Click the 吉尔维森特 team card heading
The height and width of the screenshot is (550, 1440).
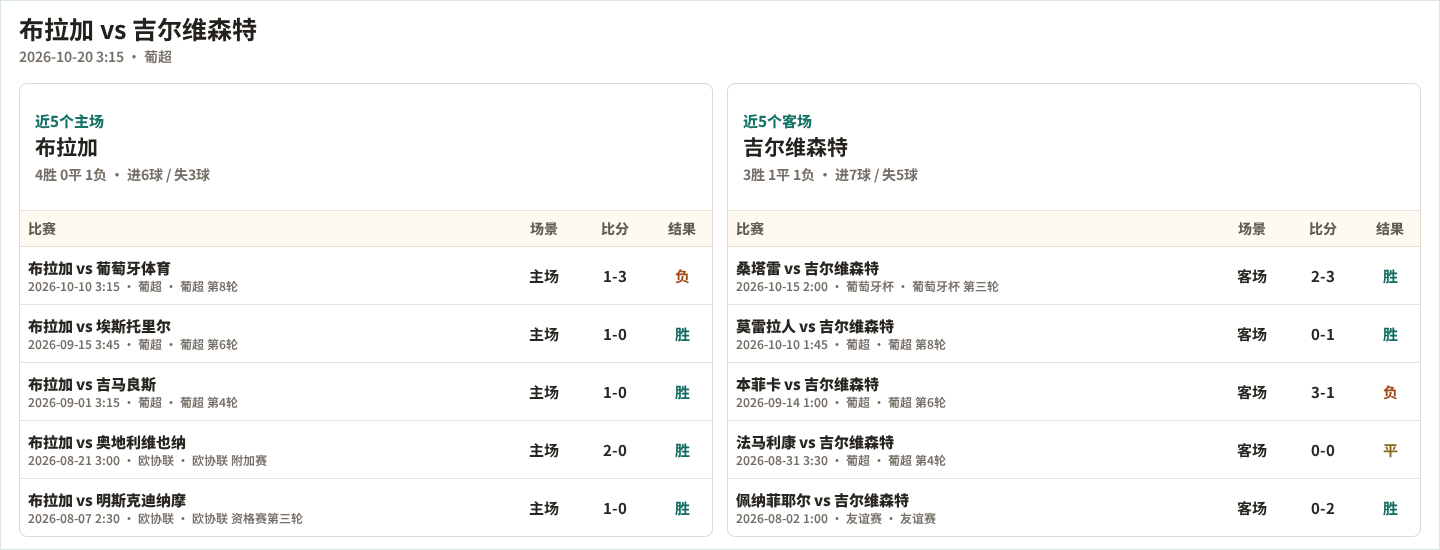click(x=795, y=147)
